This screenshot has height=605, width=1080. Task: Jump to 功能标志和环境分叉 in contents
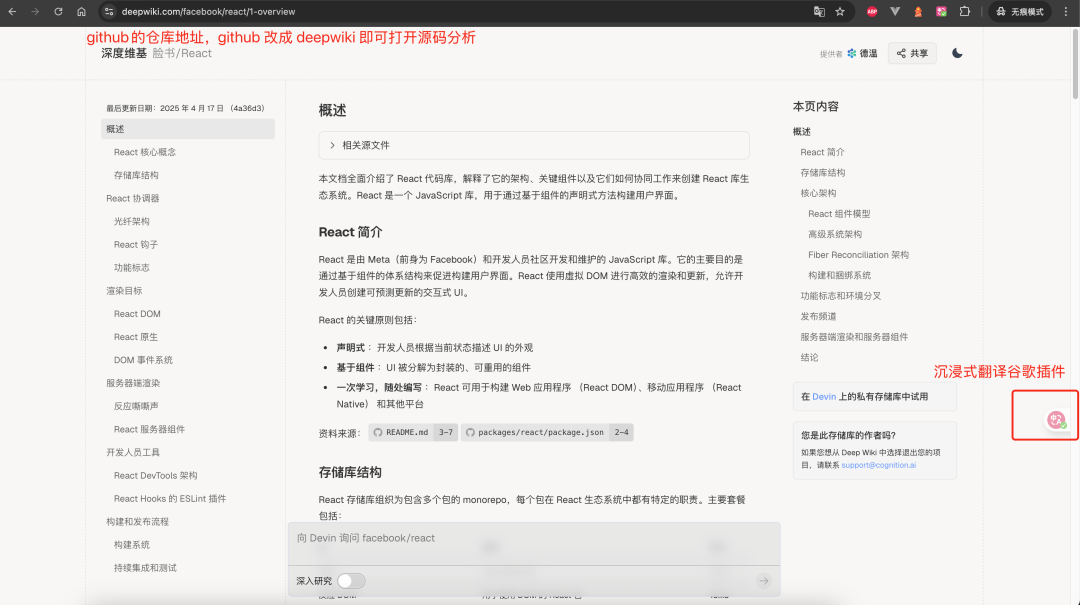point(840,296)
